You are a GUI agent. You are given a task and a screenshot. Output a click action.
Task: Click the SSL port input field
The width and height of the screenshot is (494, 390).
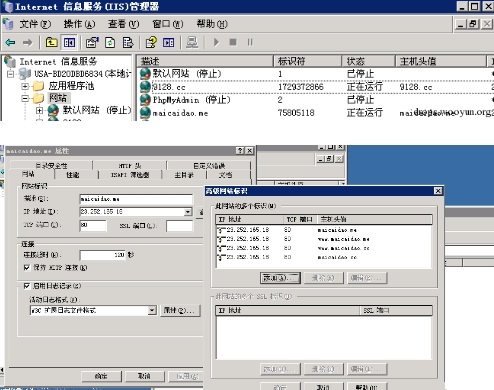pos(179,226)
